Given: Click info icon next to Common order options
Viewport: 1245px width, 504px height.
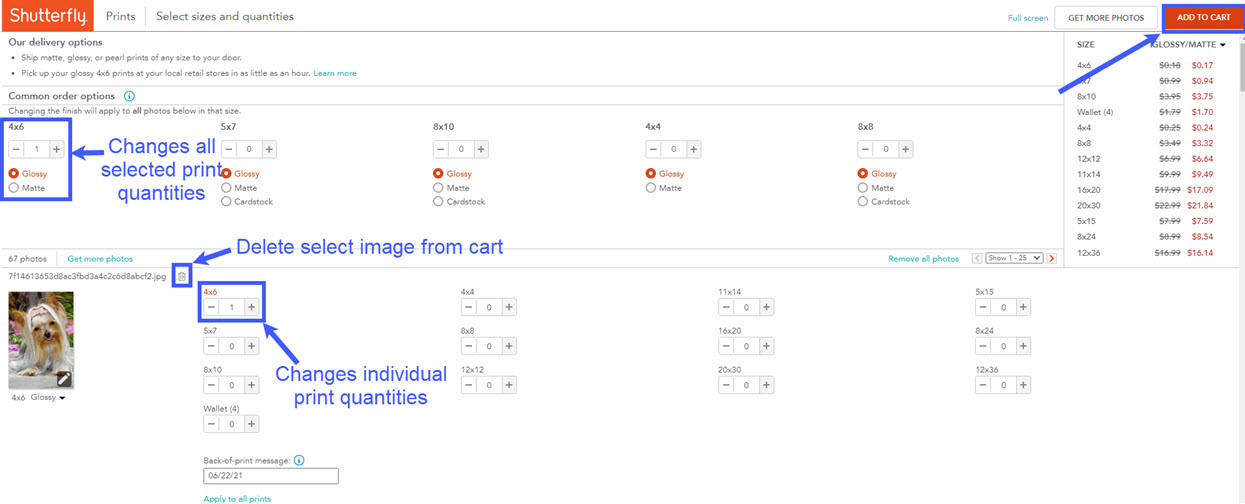Looking at the screenshot, I should (x=129, y=96).
